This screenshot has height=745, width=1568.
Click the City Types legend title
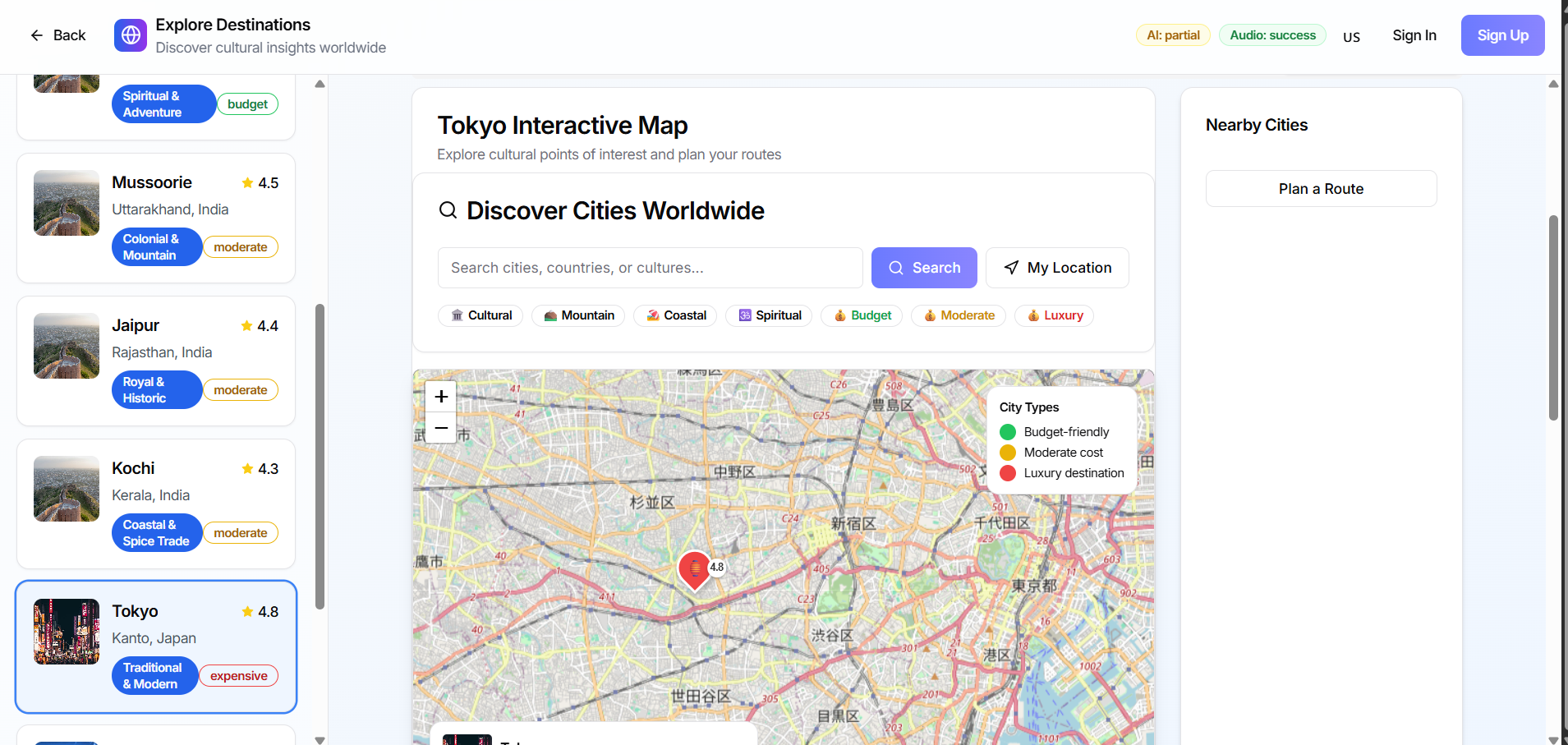(x=1029, y=407)
